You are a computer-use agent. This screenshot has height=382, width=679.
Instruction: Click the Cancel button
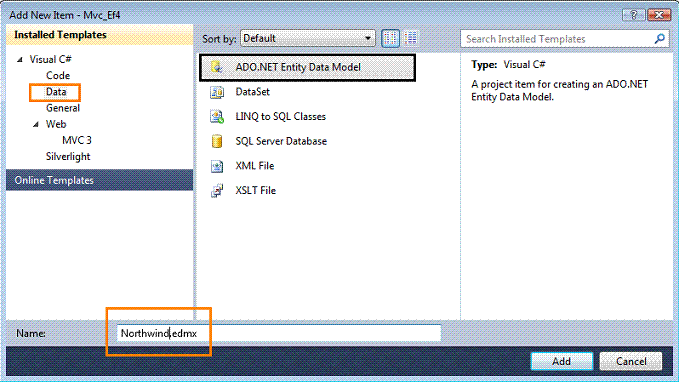tap(631, 361)
